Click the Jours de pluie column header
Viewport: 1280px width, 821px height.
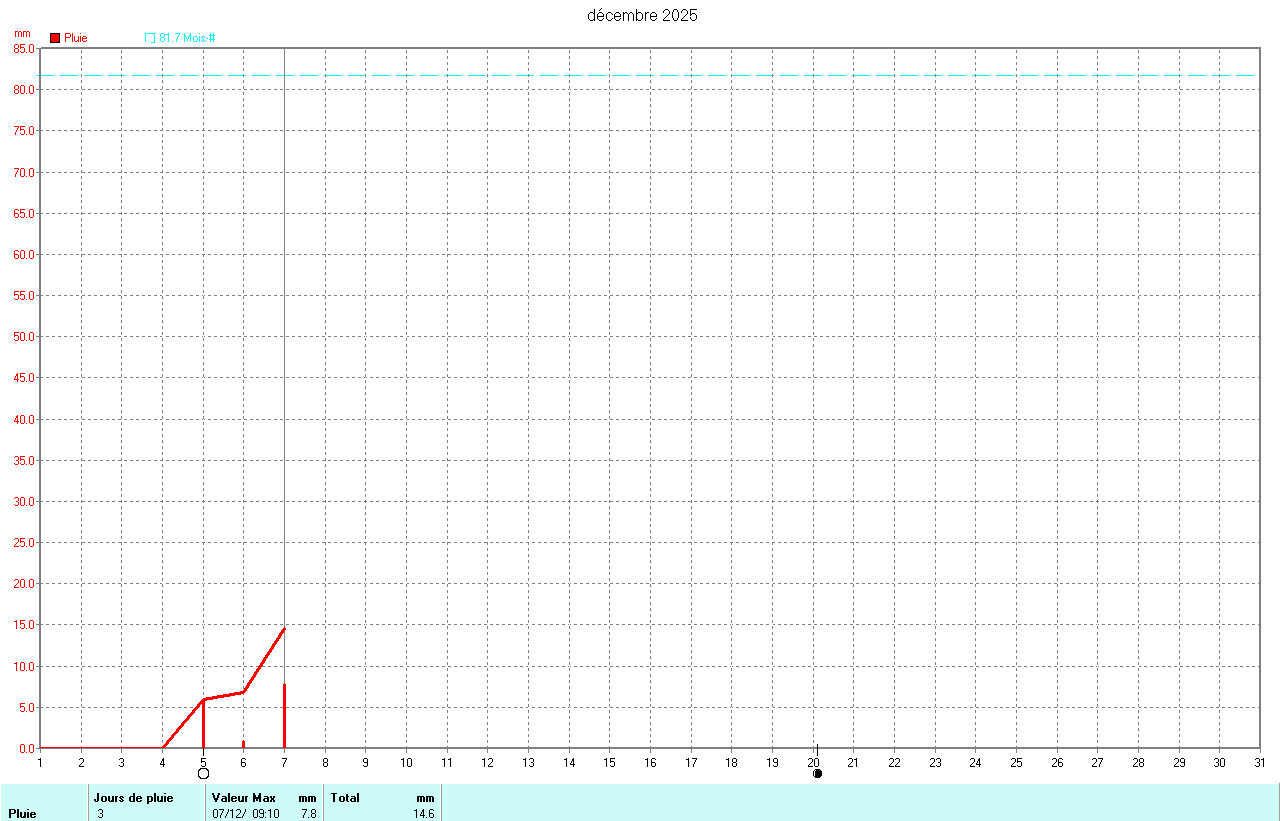tap(133, 798)
